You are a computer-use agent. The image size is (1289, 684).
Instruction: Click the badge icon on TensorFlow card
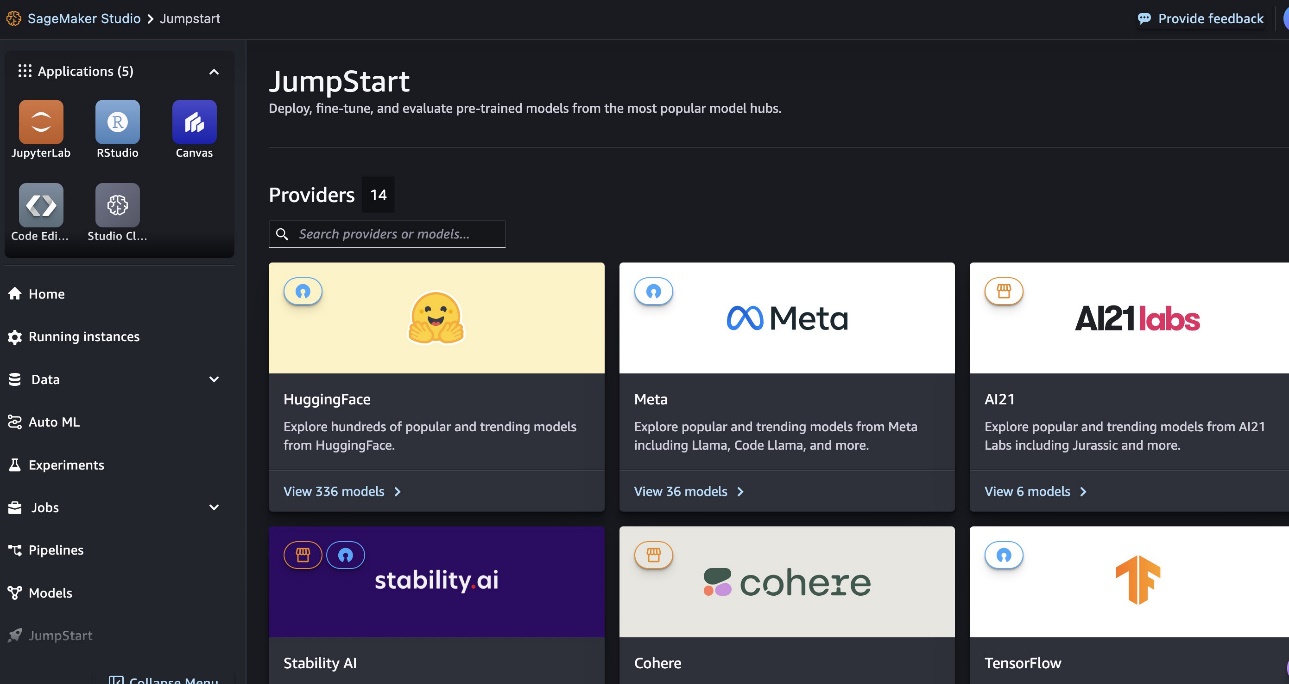[1004, 555]
